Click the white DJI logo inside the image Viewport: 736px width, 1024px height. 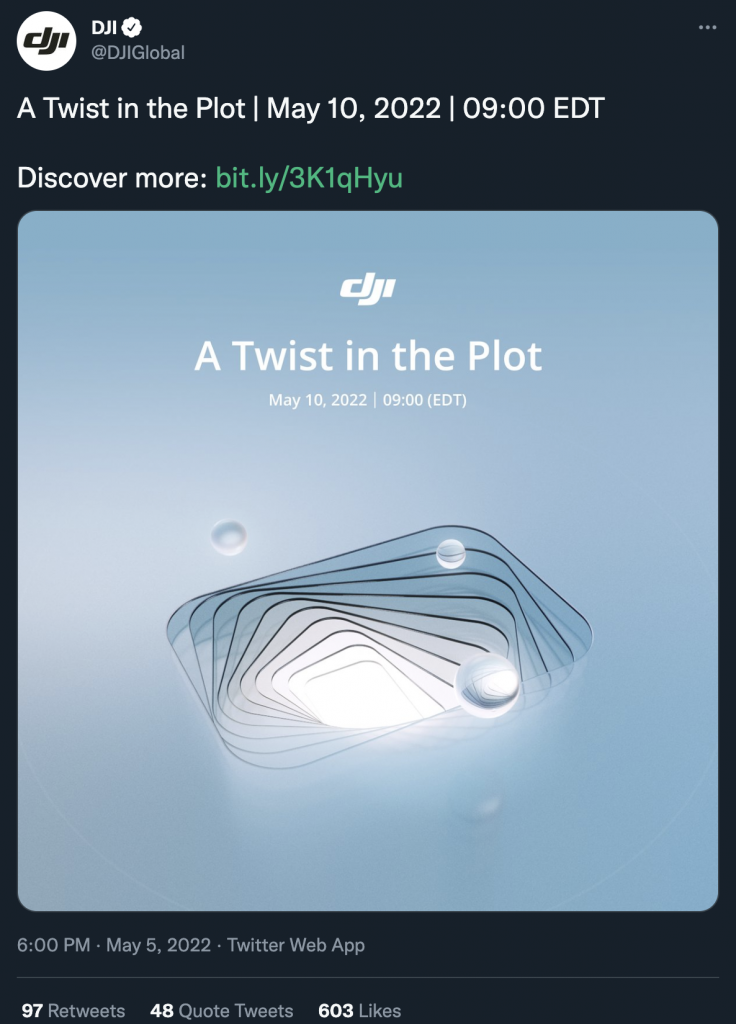pos(368,290)
